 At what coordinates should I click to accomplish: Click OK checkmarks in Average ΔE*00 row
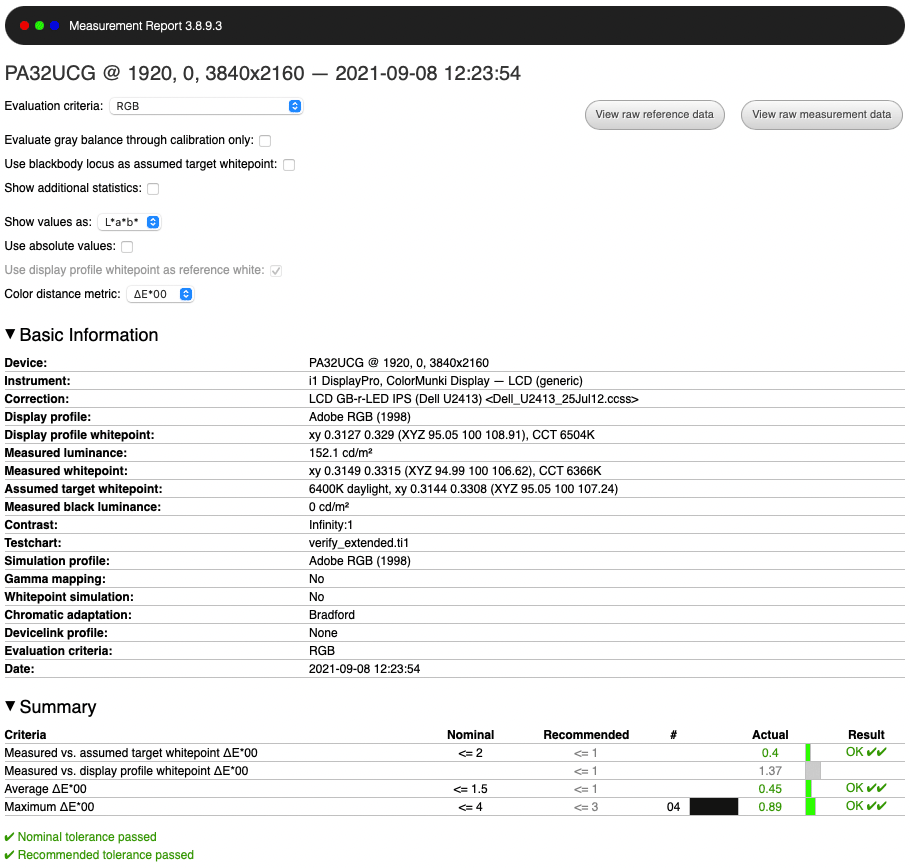click(866, 788)
